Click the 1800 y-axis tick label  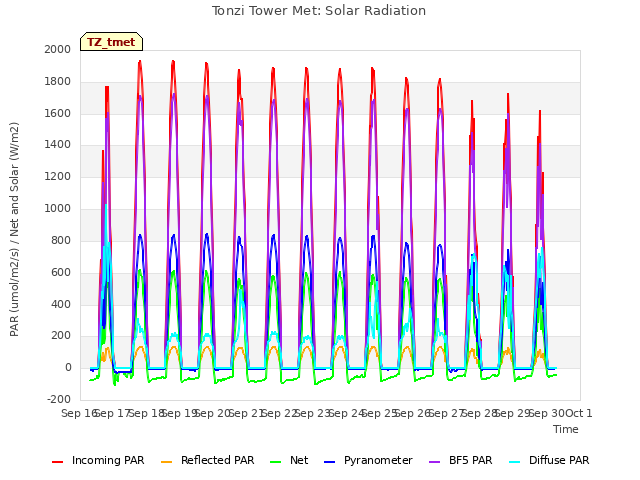coord(58,82)
